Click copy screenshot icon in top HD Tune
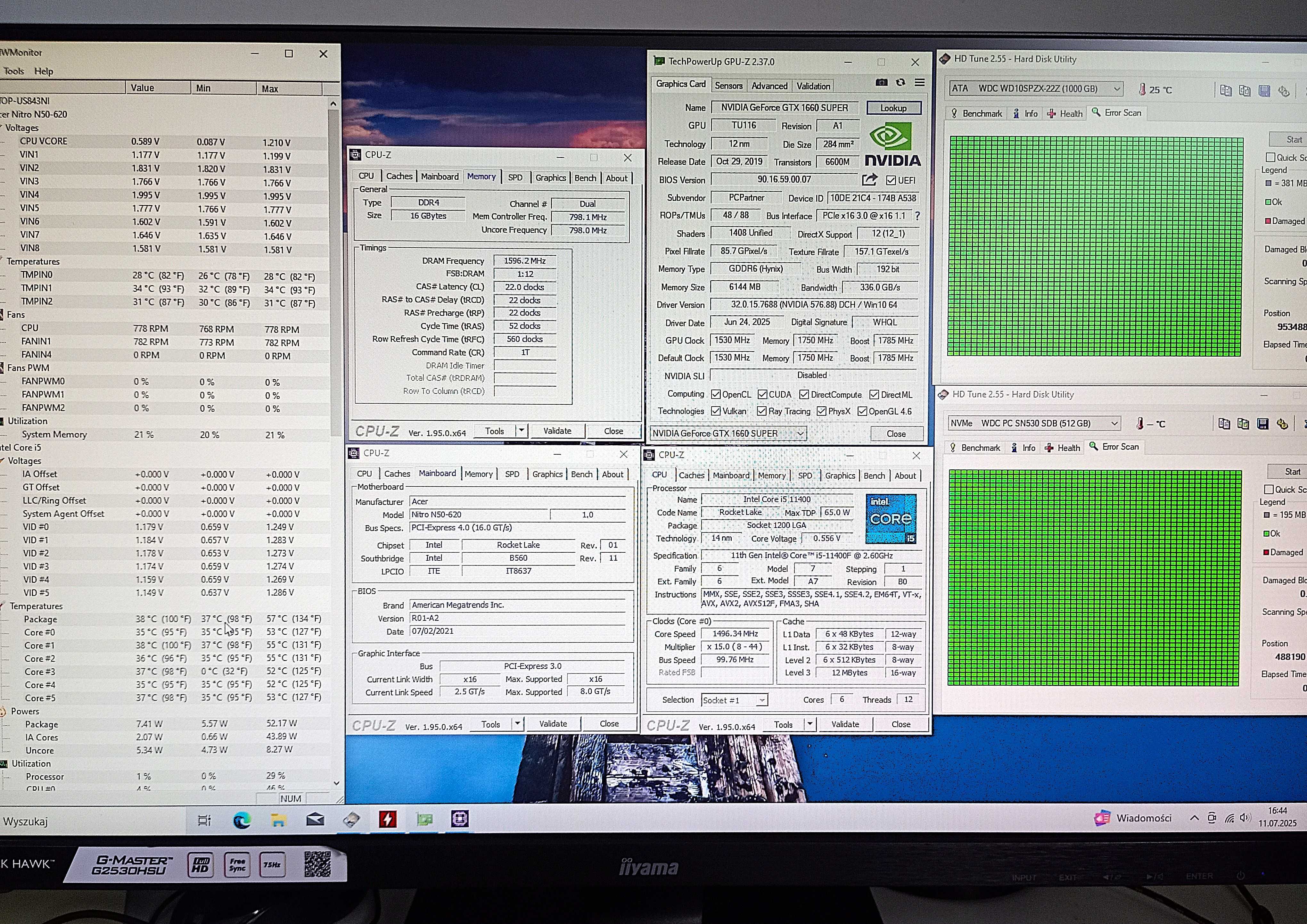The width and height of the screenshot is (1307, 924). pyautogui.click(x=1245, y=91)
